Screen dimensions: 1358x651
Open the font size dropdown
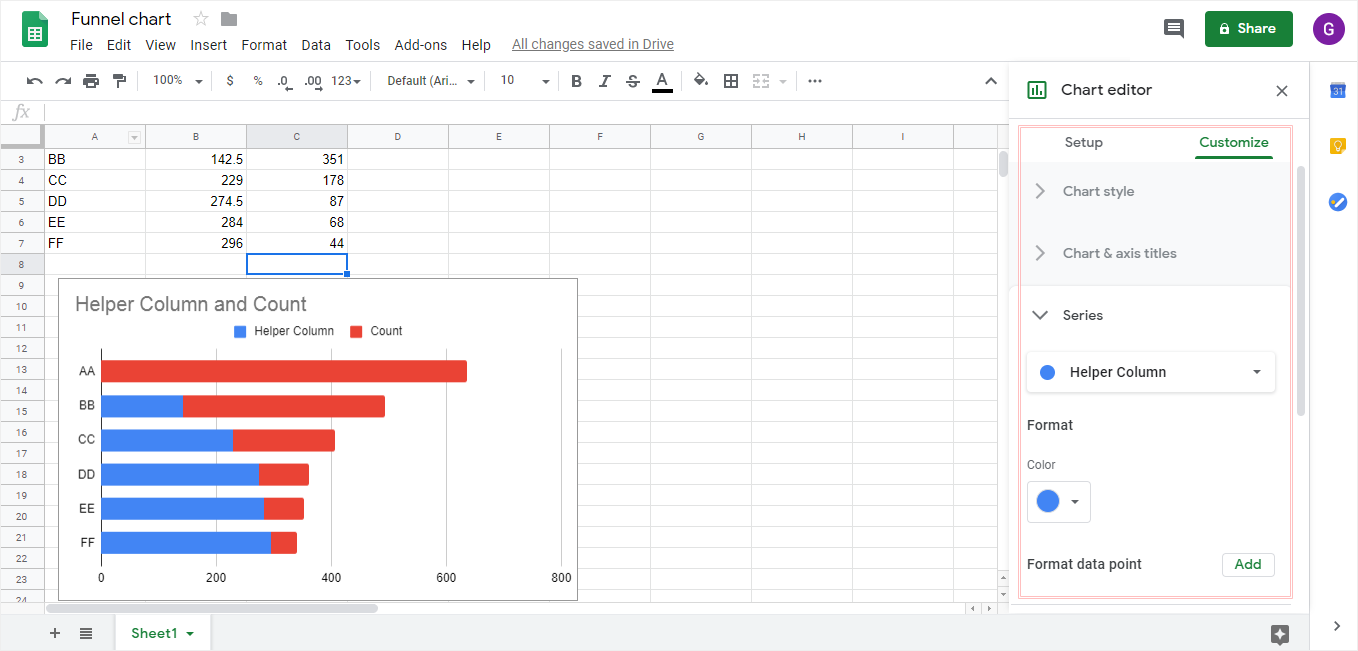(545, 81)
